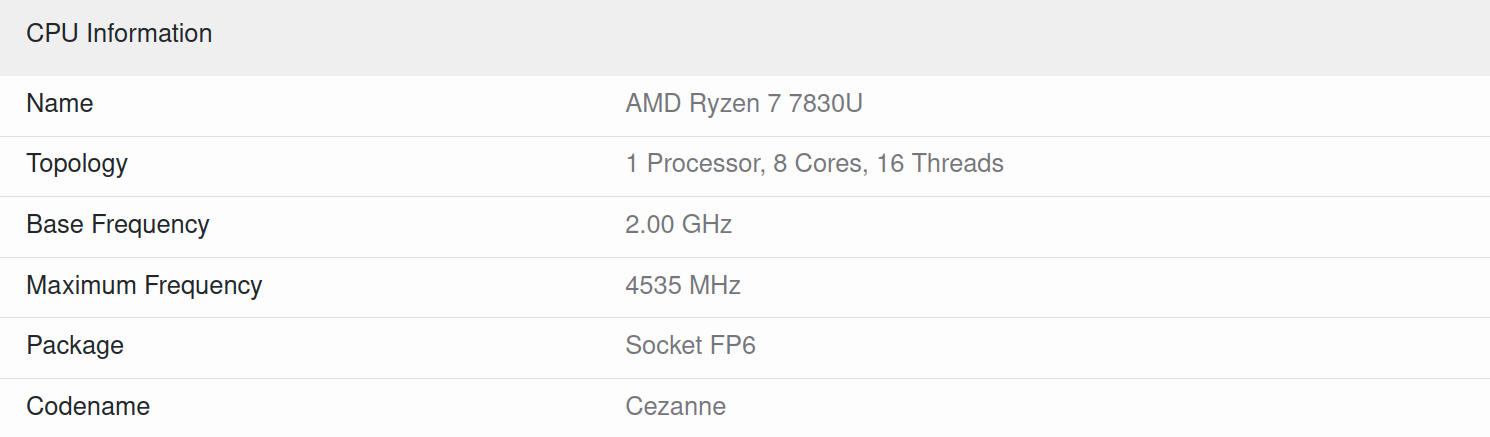Click the Cezanne codename value

tap(676, 406)
